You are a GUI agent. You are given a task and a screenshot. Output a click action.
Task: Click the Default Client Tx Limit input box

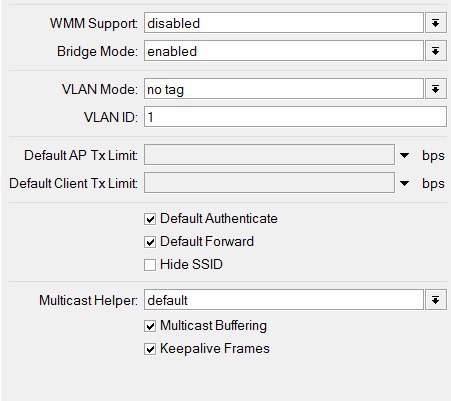[x=269, y=183]
